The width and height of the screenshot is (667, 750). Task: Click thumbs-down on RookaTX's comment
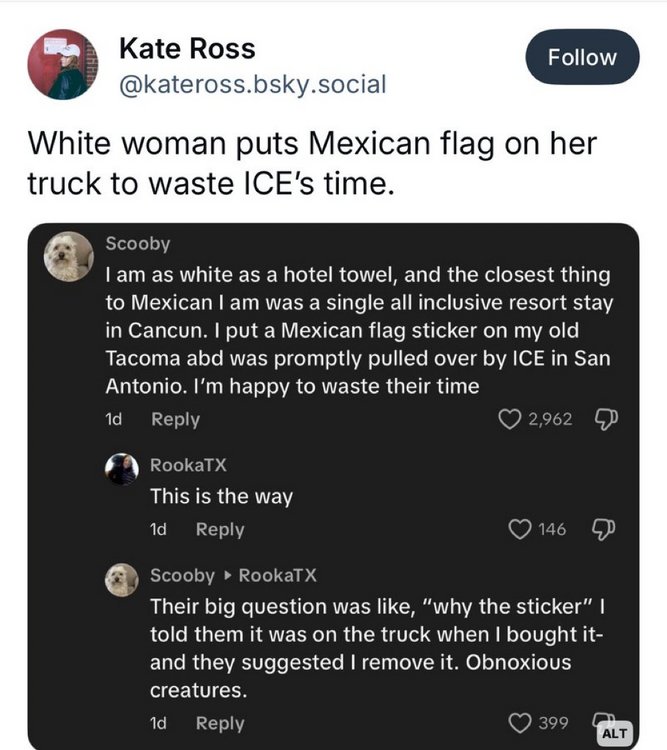[602, 529]
